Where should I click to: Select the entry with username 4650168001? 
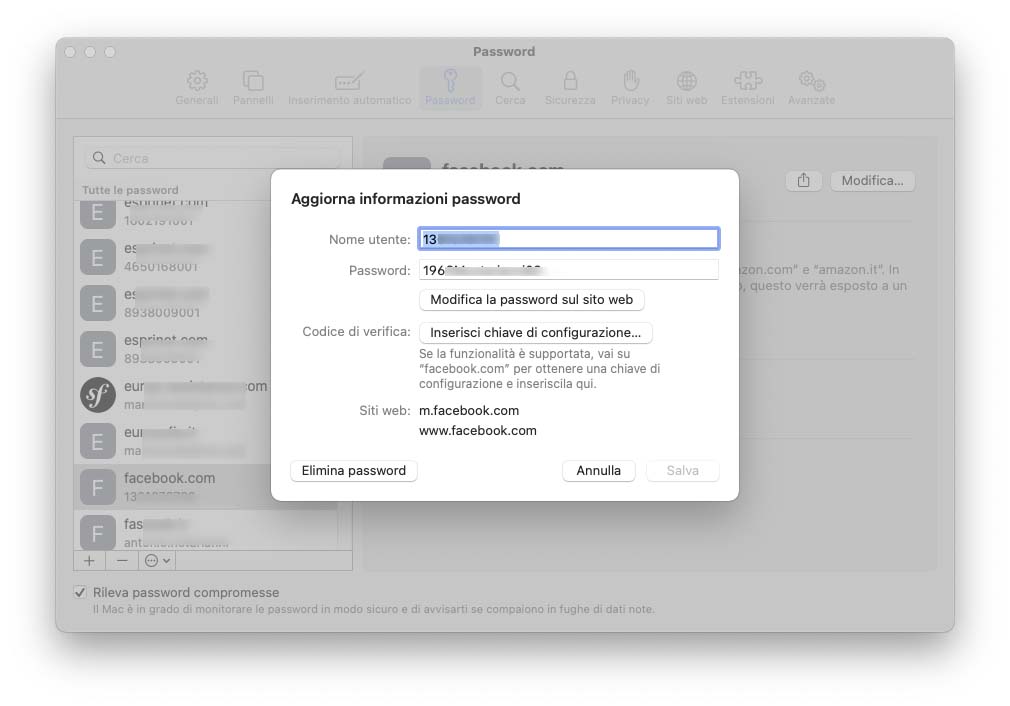pyautogui.click(x=206, y=257)
